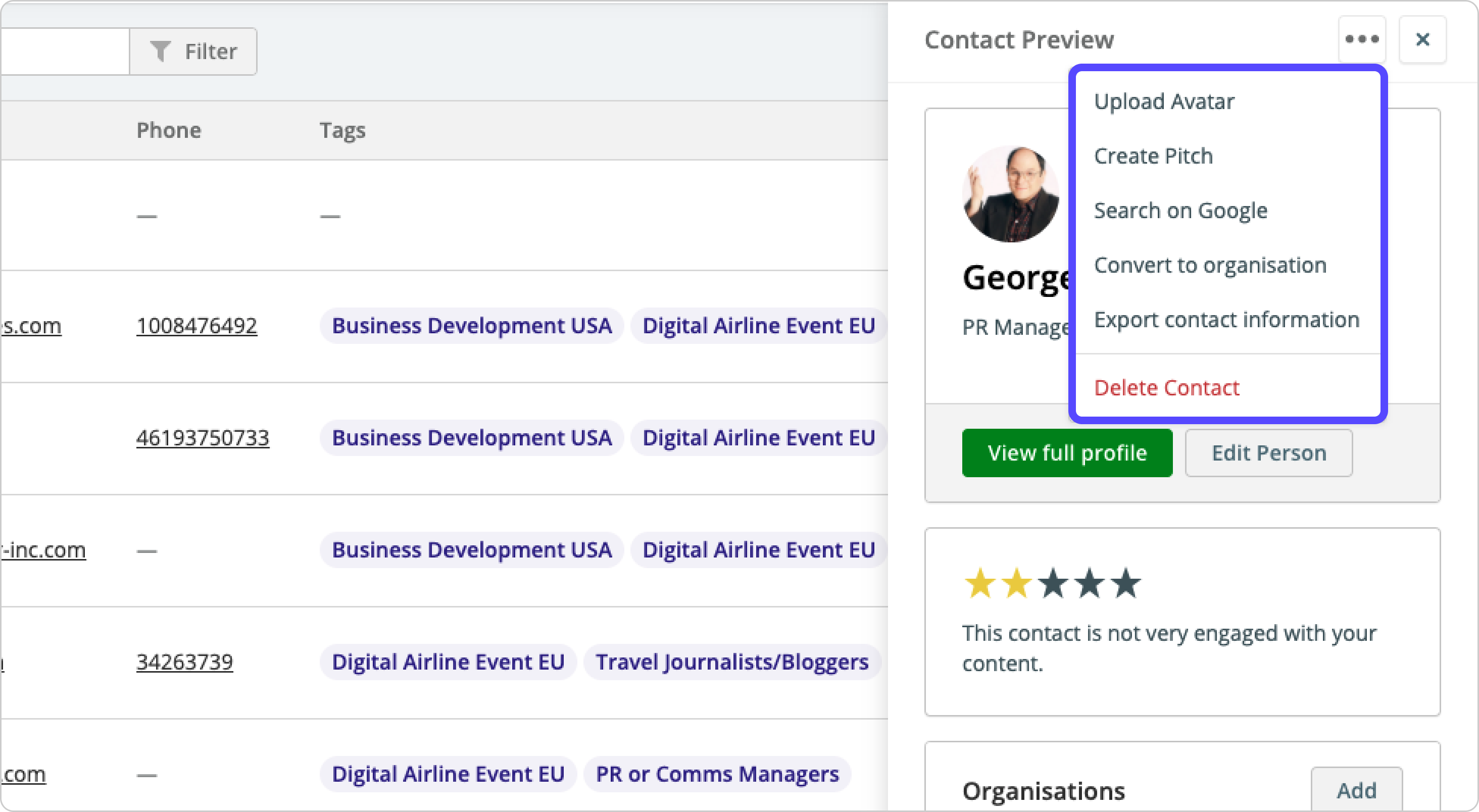Choose Convert to organisation option
The width and height of the screenshot is (1479, 812).
1210,265
